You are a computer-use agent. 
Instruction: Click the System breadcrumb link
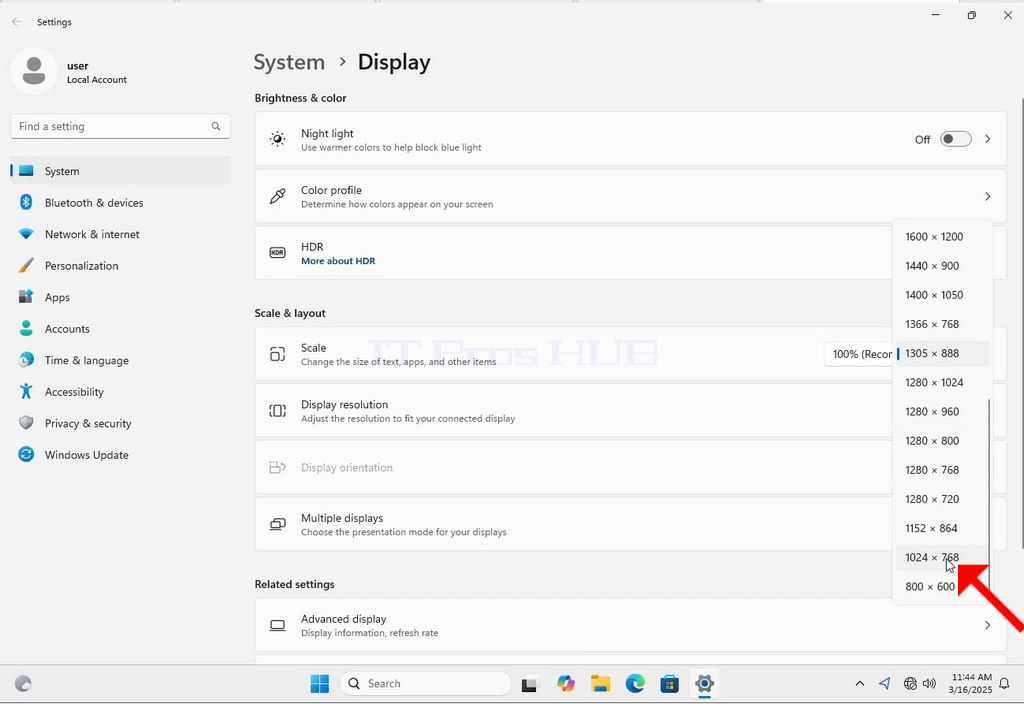coord(289,62)
